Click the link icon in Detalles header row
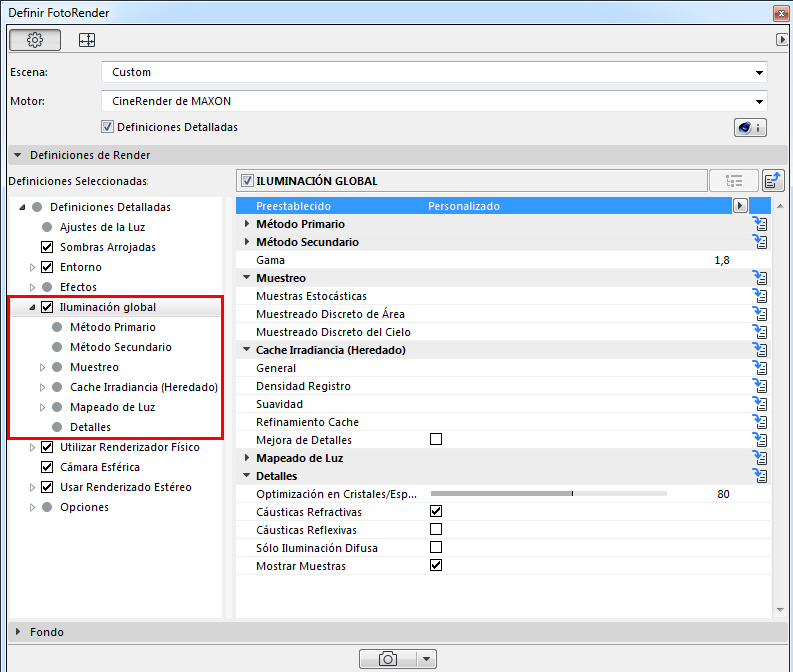793x672 pixels. tap(760, 476)
